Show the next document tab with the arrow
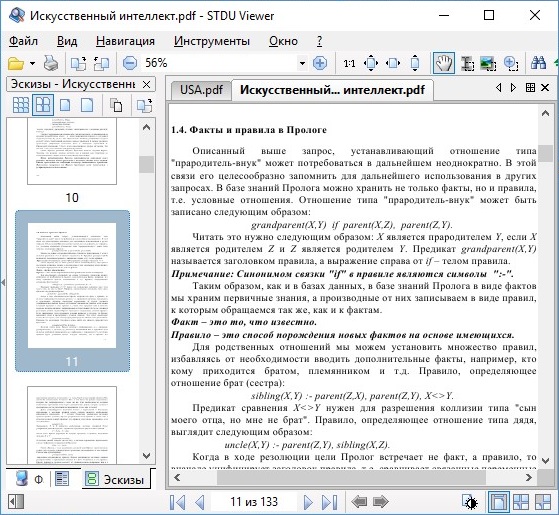559x515 pixels. (x=513, y=88)
